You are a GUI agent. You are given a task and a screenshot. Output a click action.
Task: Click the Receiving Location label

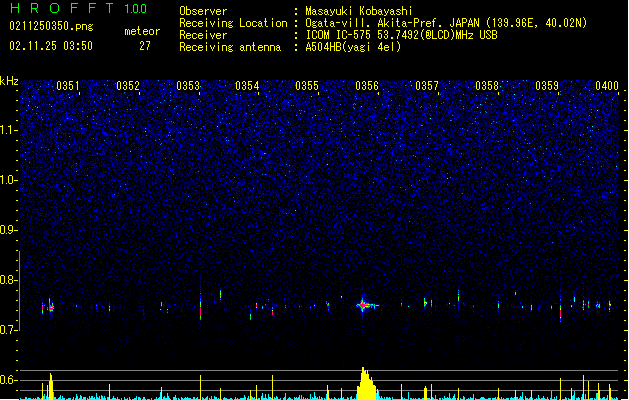tap(233, 23)
